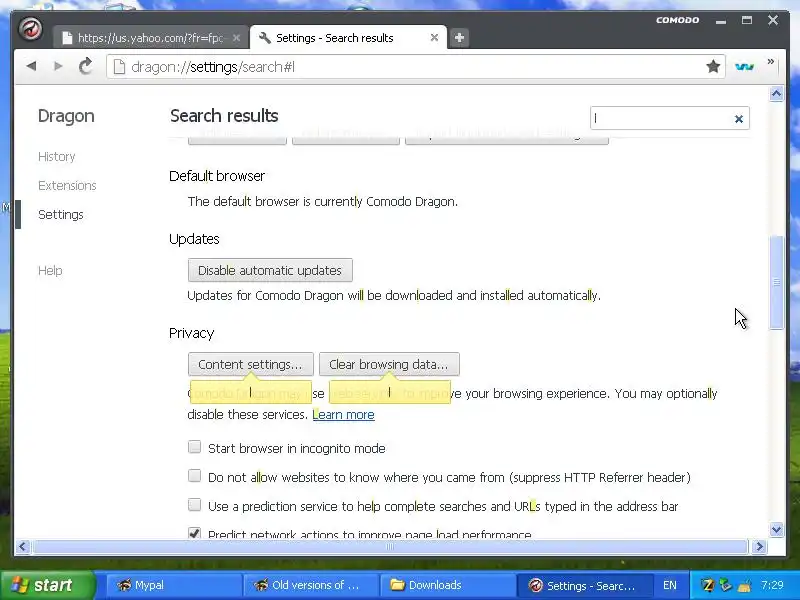Close the Yahoo tab
This screenshot has width=800, height=600.
pos(236,38)
